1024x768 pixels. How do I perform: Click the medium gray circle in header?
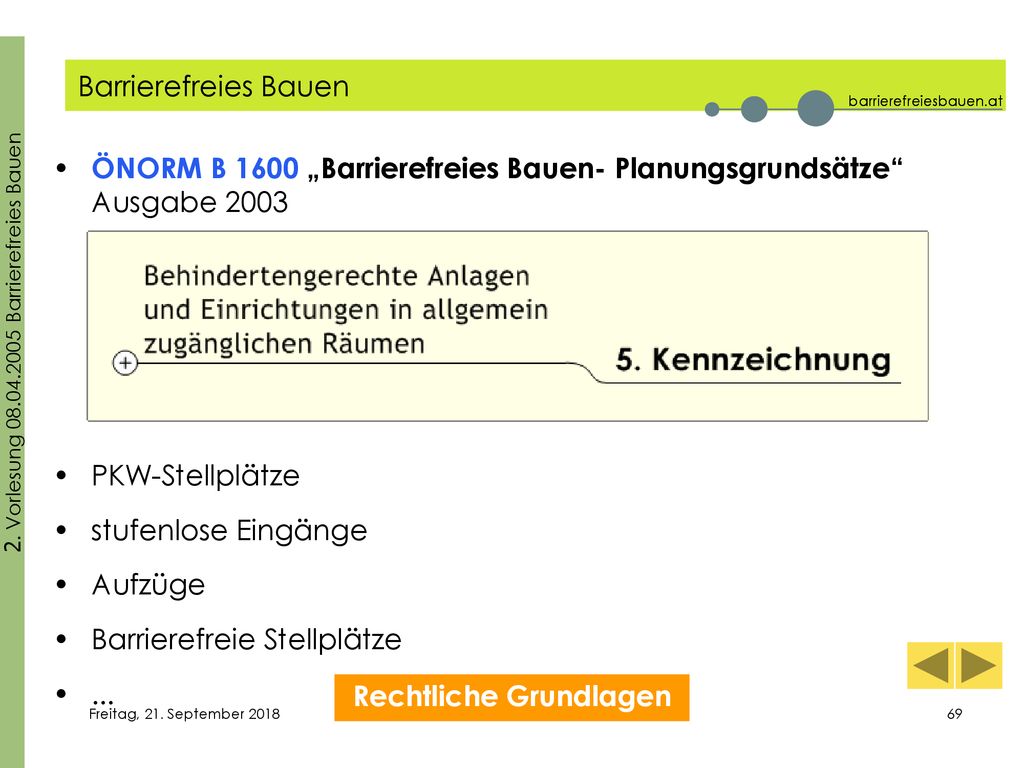pos(754,109)
